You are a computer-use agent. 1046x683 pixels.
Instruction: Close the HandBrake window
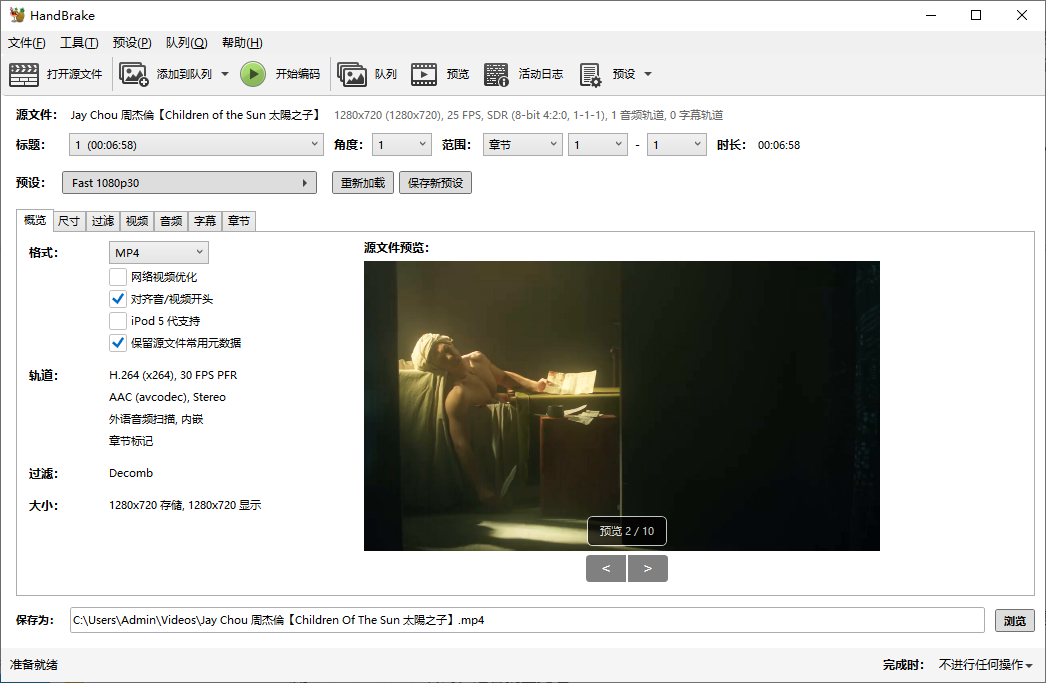click(x=1021, y=15)
